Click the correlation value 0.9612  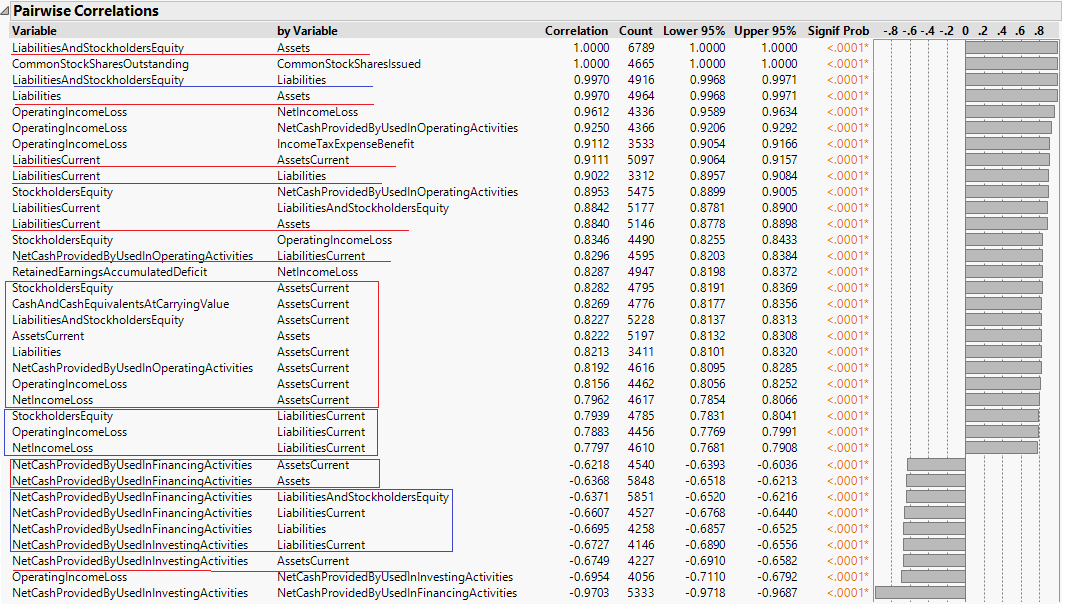[591, 112]
